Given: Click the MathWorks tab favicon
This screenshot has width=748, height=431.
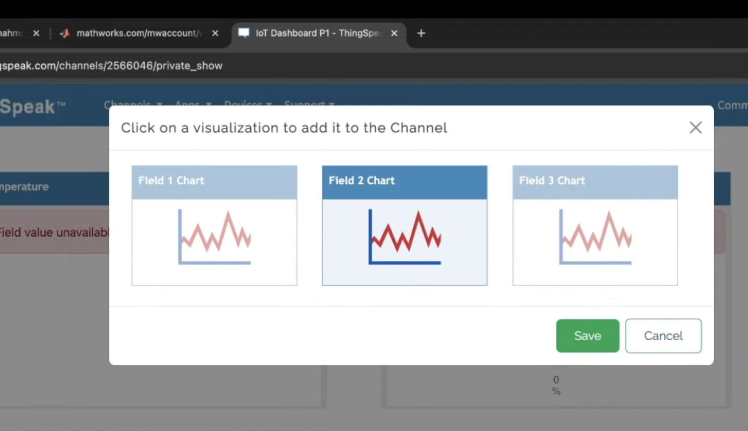Looking at the screenshot, I should [x=64, y=33].
